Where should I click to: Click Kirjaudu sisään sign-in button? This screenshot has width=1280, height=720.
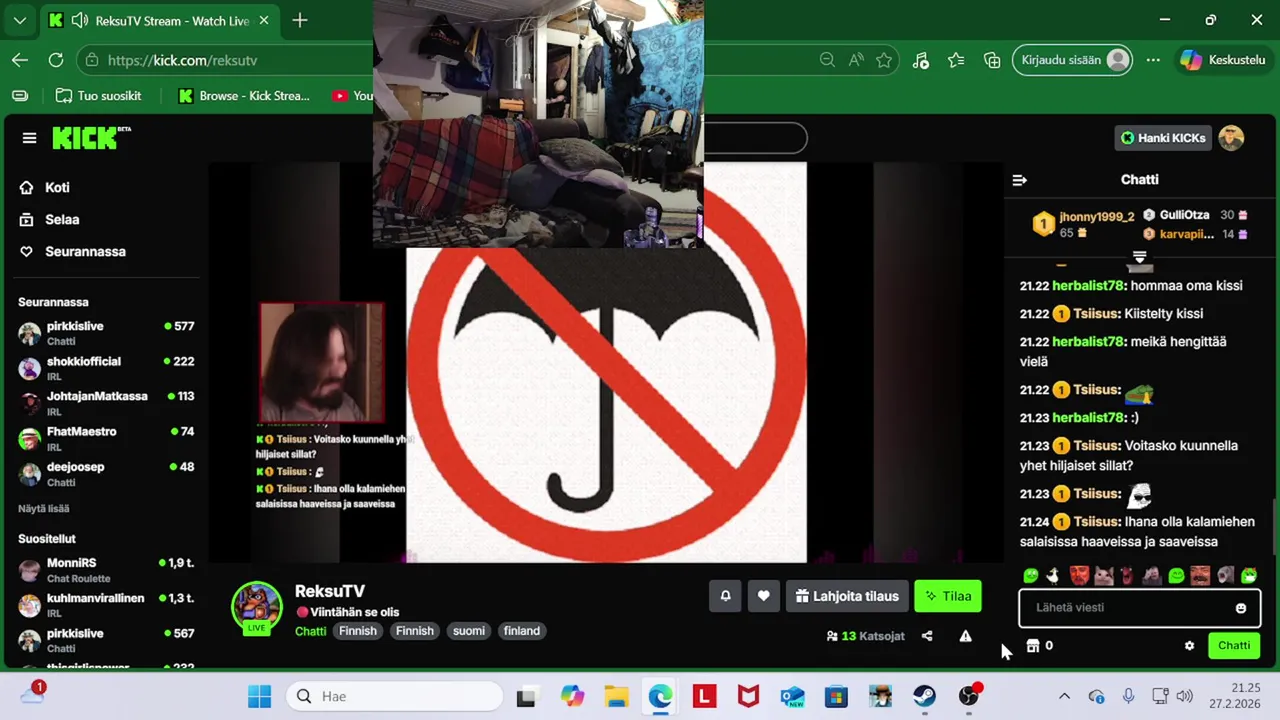(1073, 60)
